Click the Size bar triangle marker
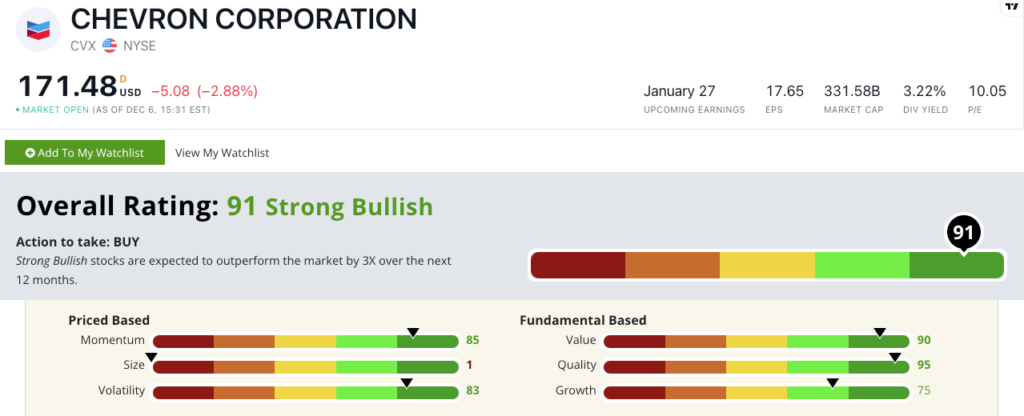The image size is (1024, 416). (x=152, y=356)
